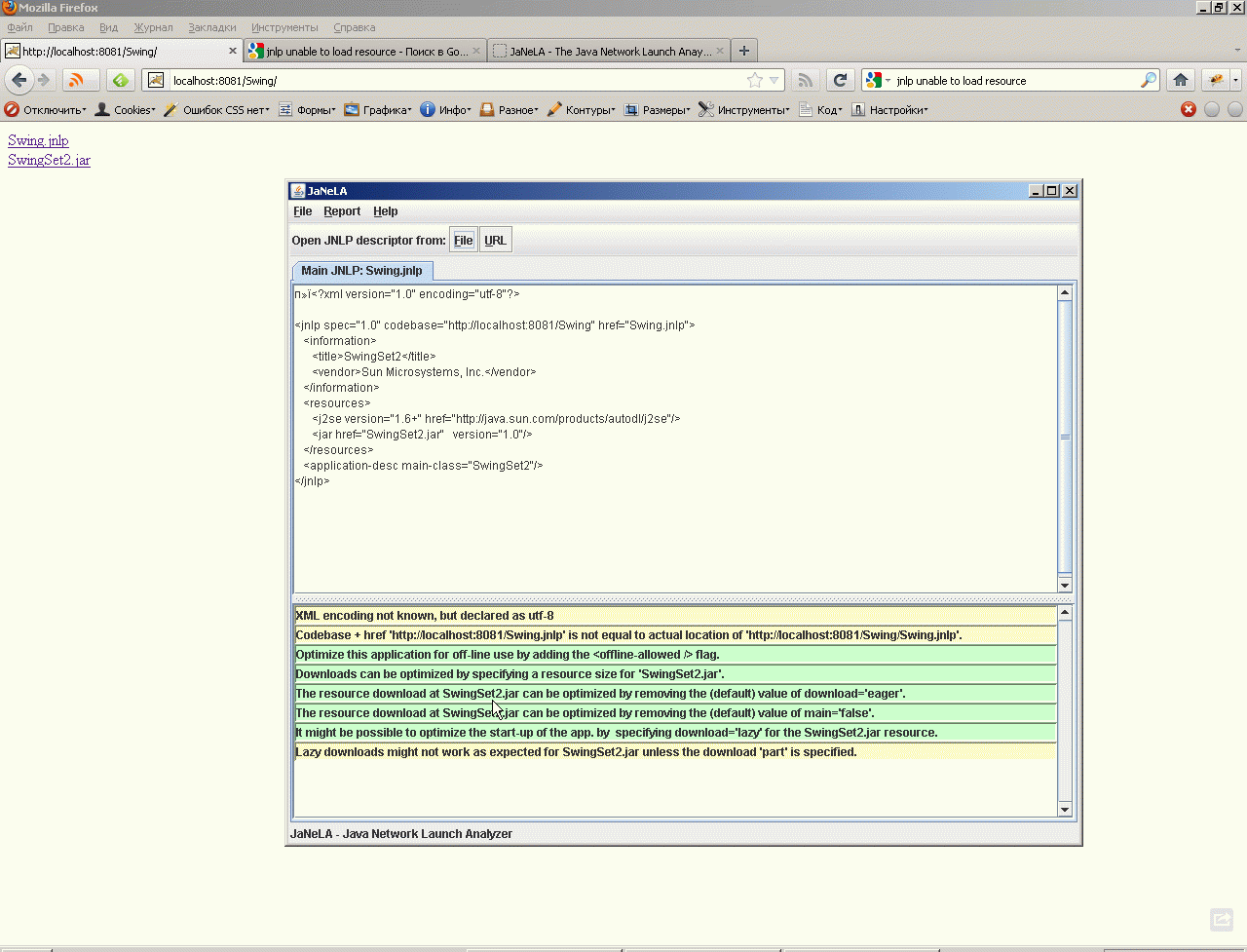Open JaNeLA Report menu
The width and height of the screenshot is (1247, 952).
(342, 210)
